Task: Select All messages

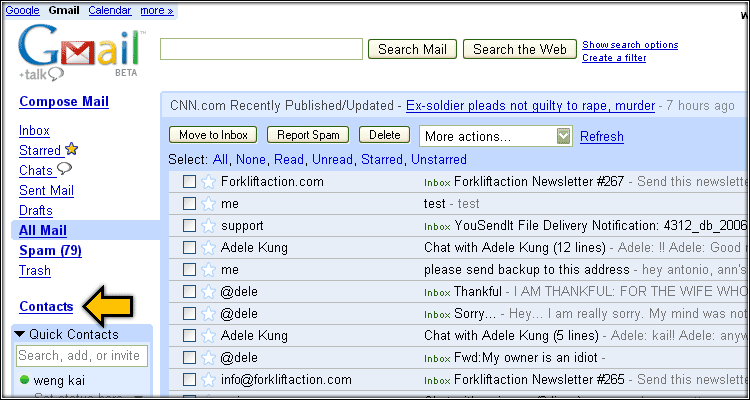Action: [x=220, y=159]
